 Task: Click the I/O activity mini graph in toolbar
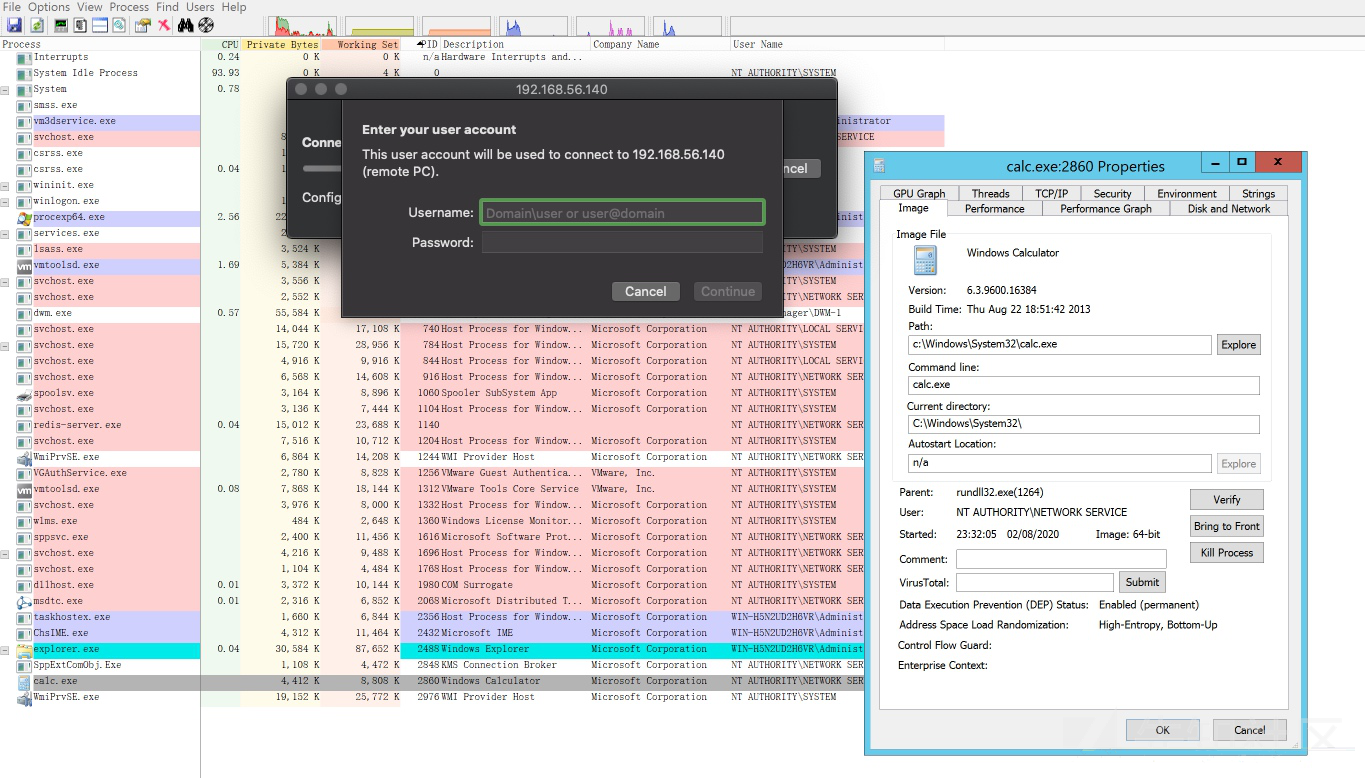pyautogui.click(x=534, y=27)
